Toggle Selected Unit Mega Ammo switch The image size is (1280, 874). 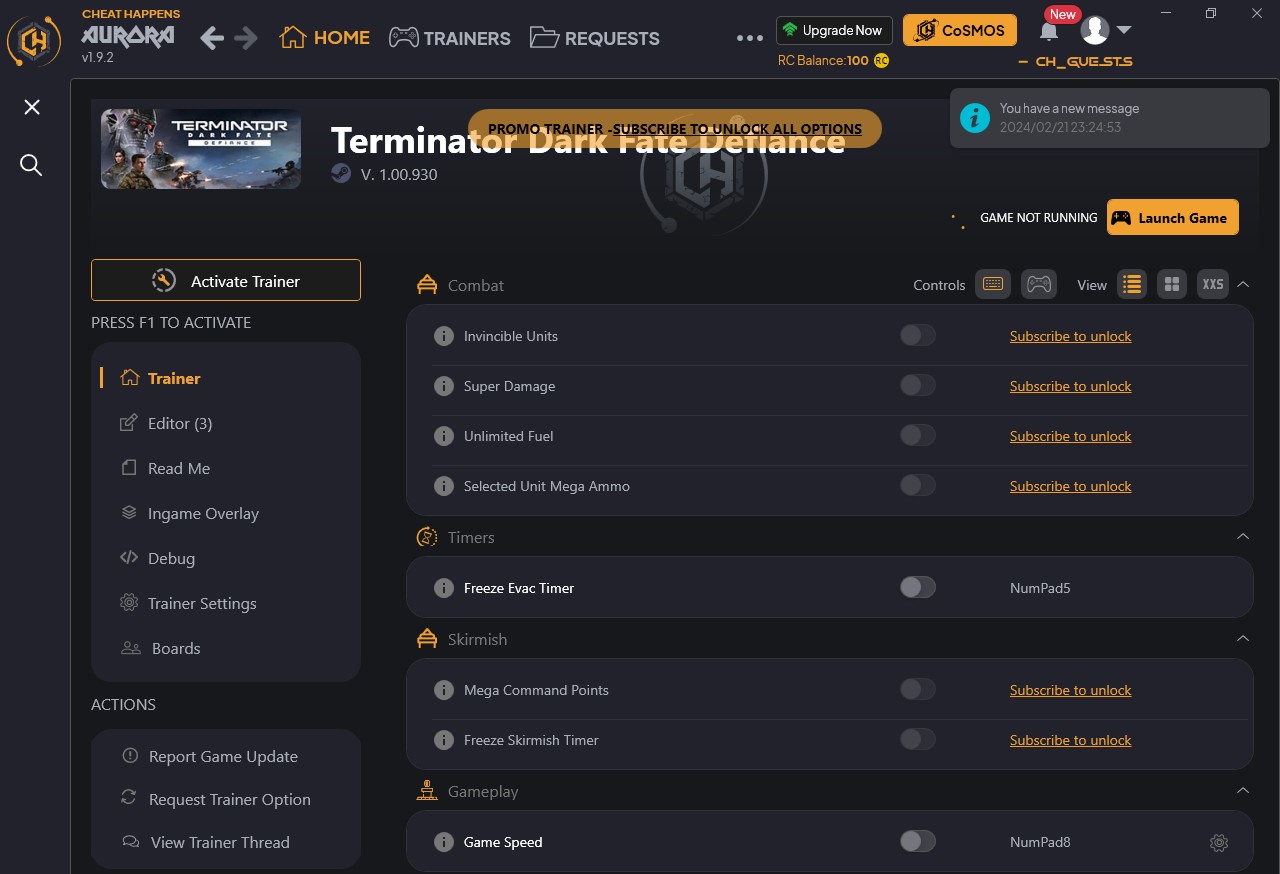[x=918, y=485]
